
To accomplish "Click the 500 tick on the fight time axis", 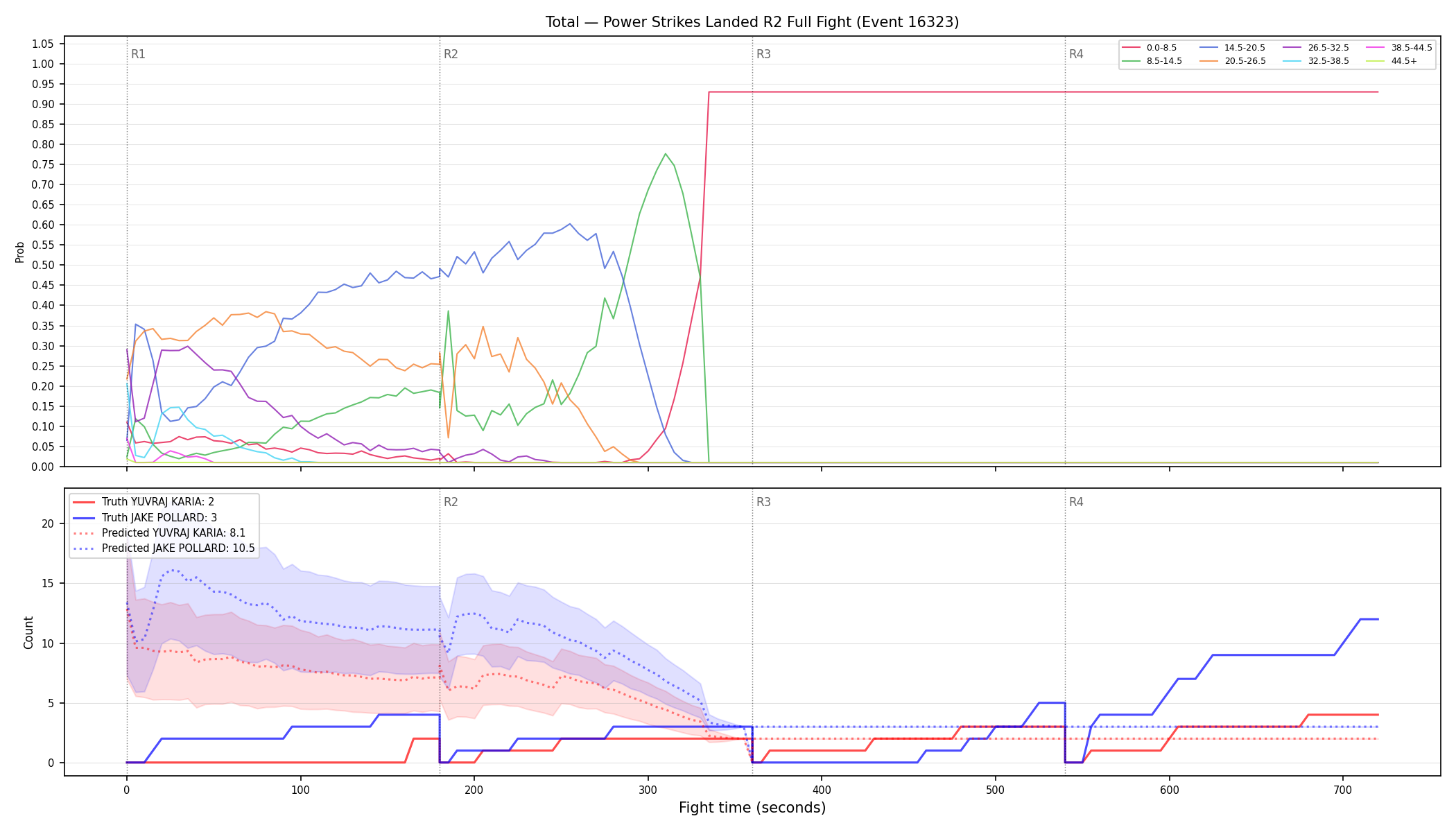I will [x=996, y=790].
